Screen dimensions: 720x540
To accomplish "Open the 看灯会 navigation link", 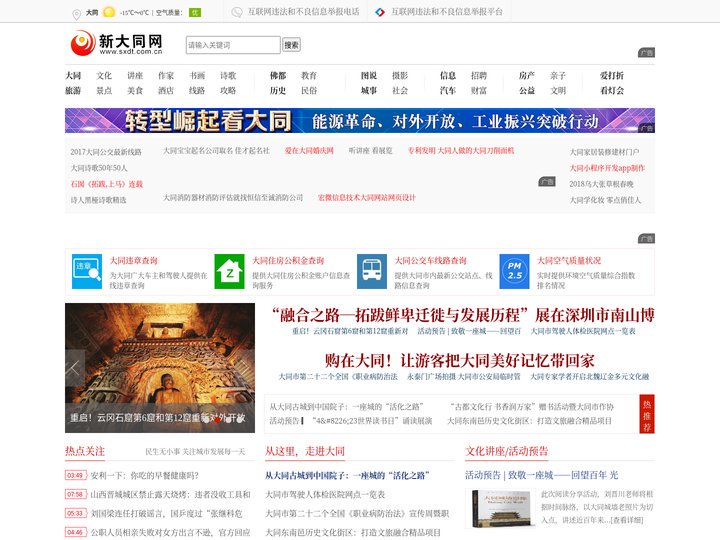I will pos(612,91).
